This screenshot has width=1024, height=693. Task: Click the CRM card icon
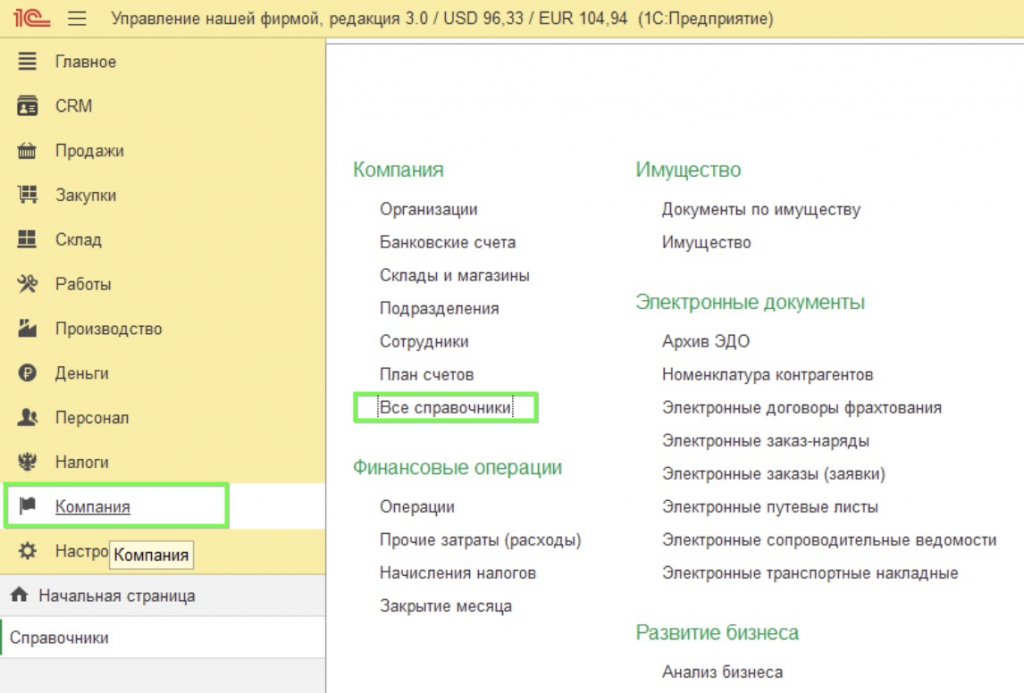(27, 105)
